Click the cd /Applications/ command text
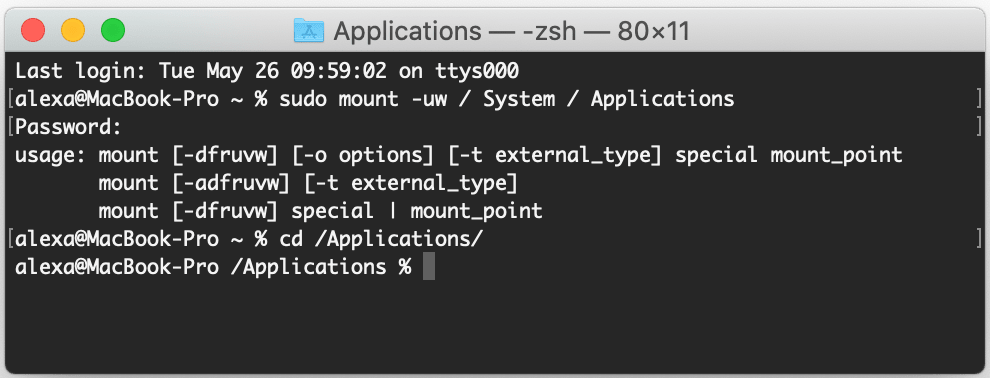This screenshot has width=990, height=378. click(381, 239)
